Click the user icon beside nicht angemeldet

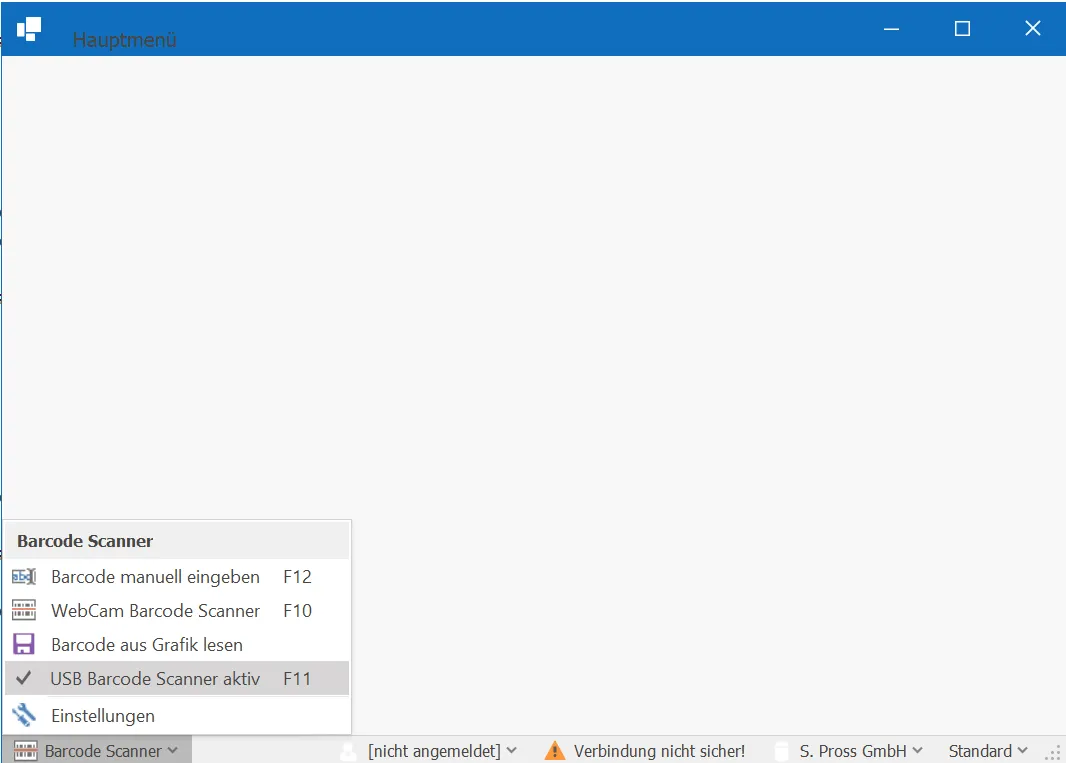348,751
